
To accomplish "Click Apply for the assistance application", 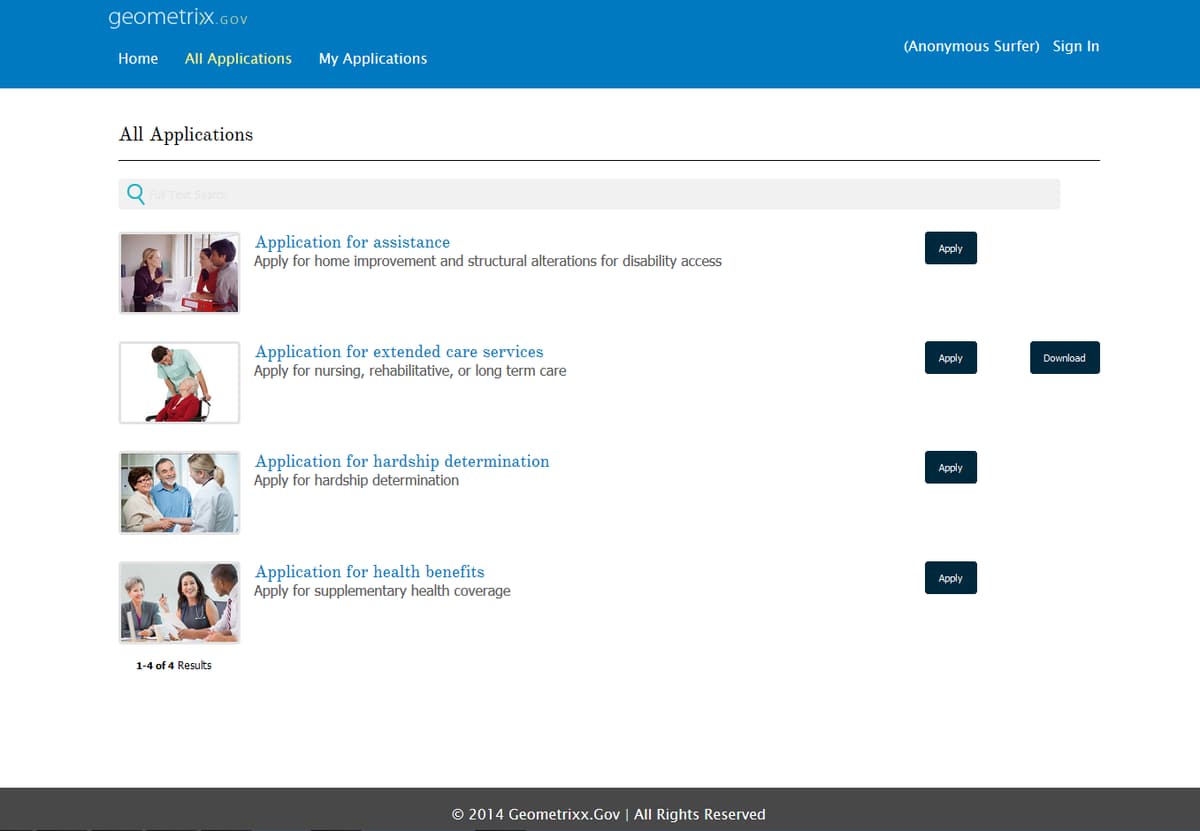I will (950, 248).
